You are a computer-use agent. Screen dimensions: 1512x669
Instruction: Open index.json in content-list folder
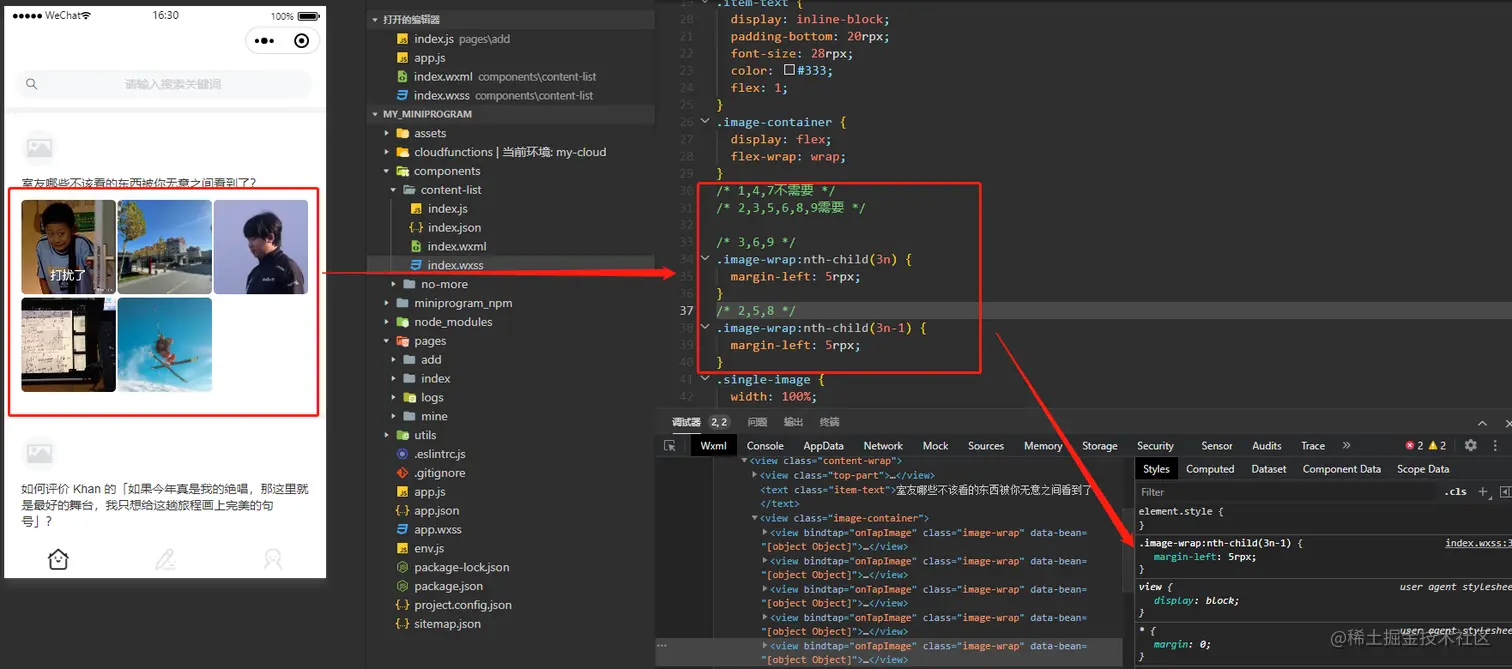[454, 228]
